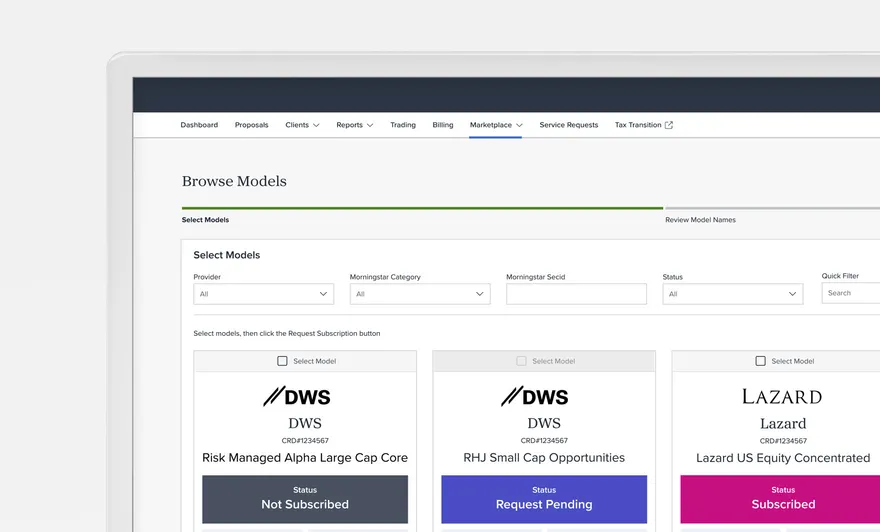Click the Subscribed status box

[780, 499]
